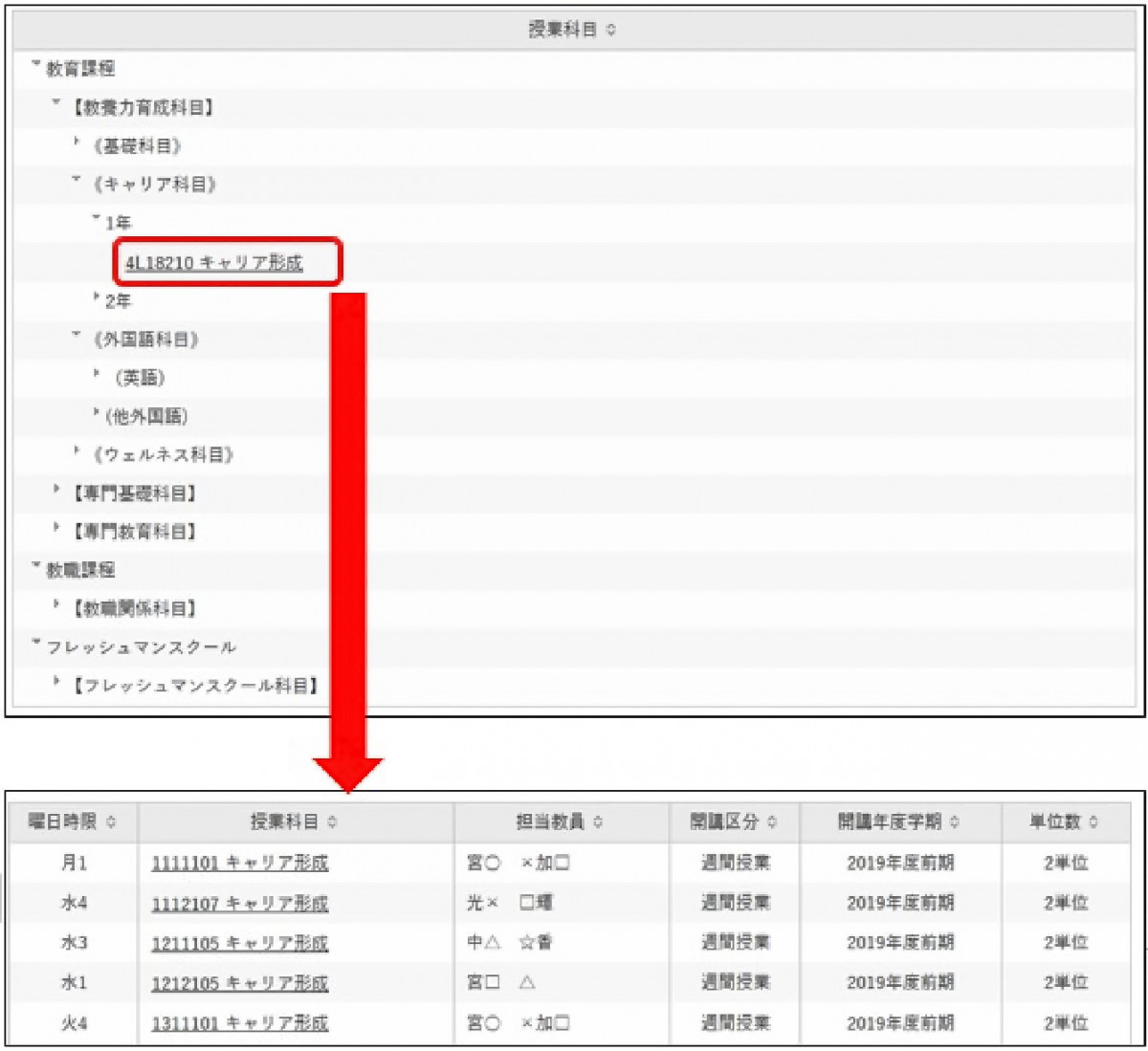This screenshot has height=1051, width=1148.
Task: Open the 4L18210 キャリア形成 course link
Action: click(x=214, y=263)
